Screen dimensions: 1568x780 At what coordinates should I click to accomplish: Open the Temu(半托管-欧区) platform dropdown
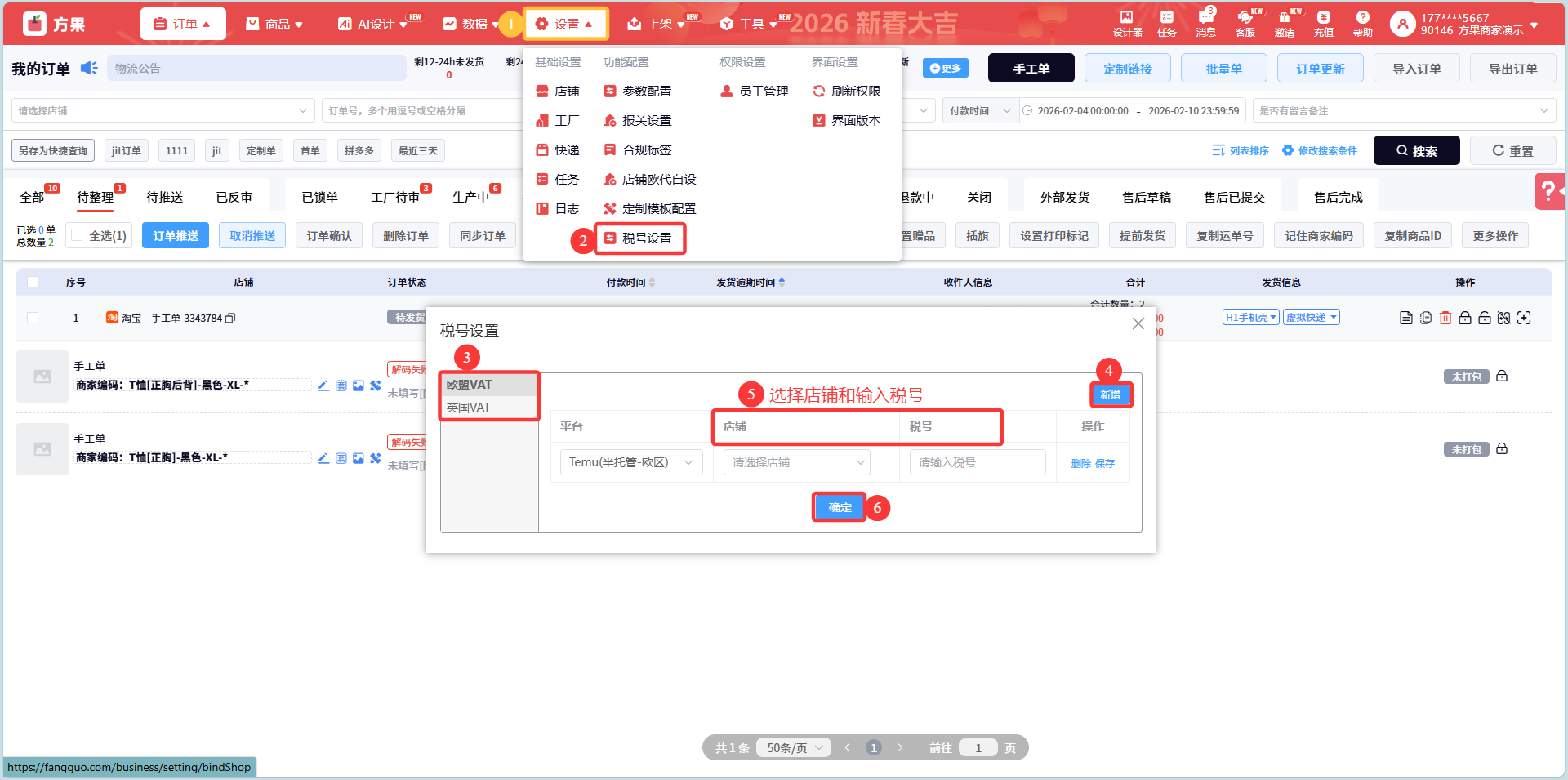pyautogui.click(x=631, y=462)
